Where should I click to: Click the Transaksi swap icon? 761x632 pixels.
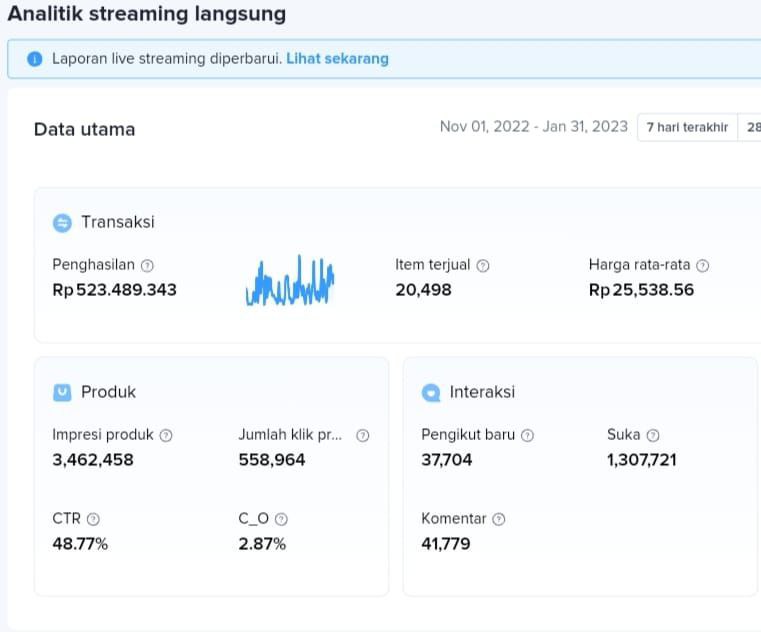(x=62, y=223)
